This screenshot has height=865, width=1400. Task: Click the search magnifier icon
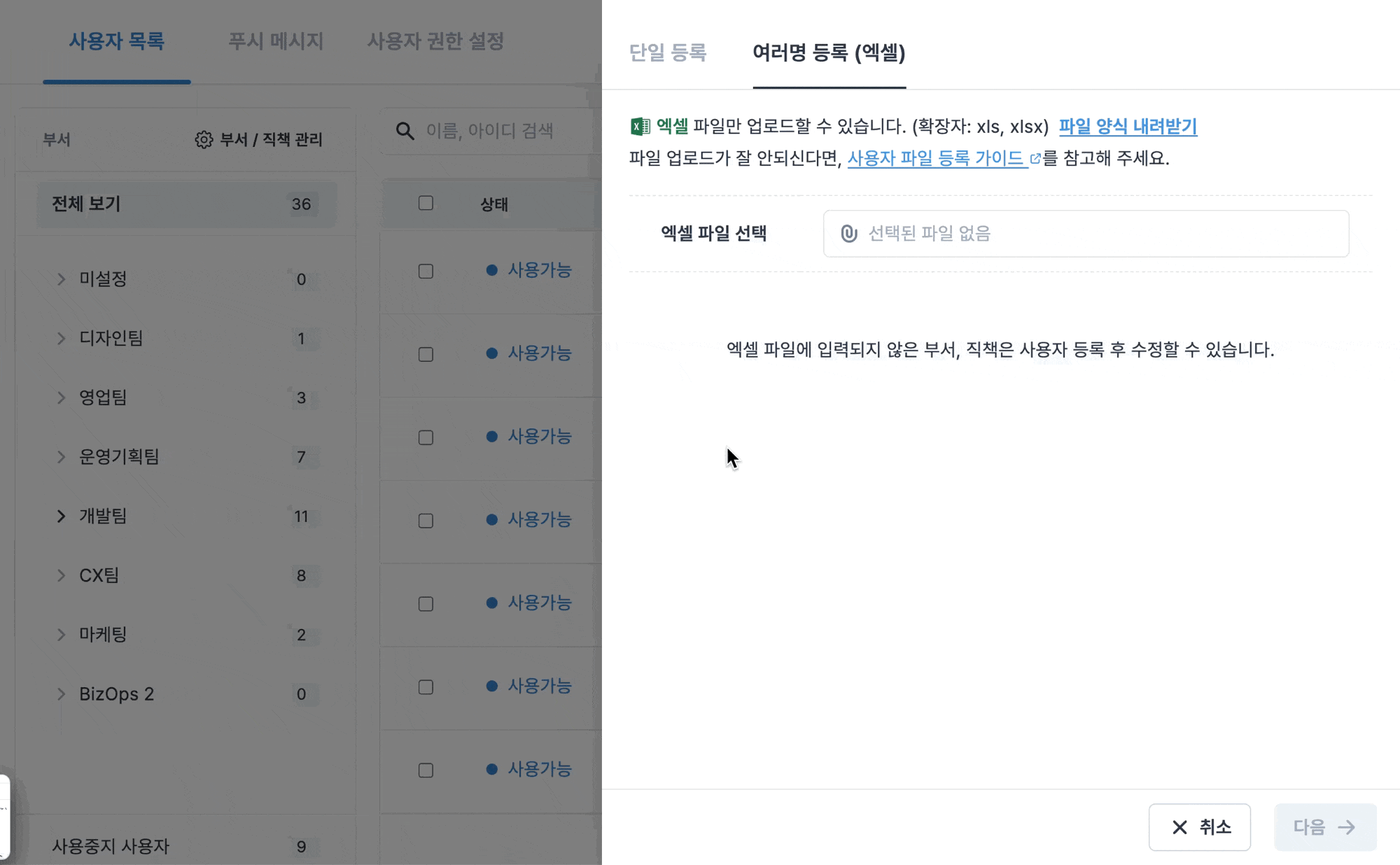405,131
